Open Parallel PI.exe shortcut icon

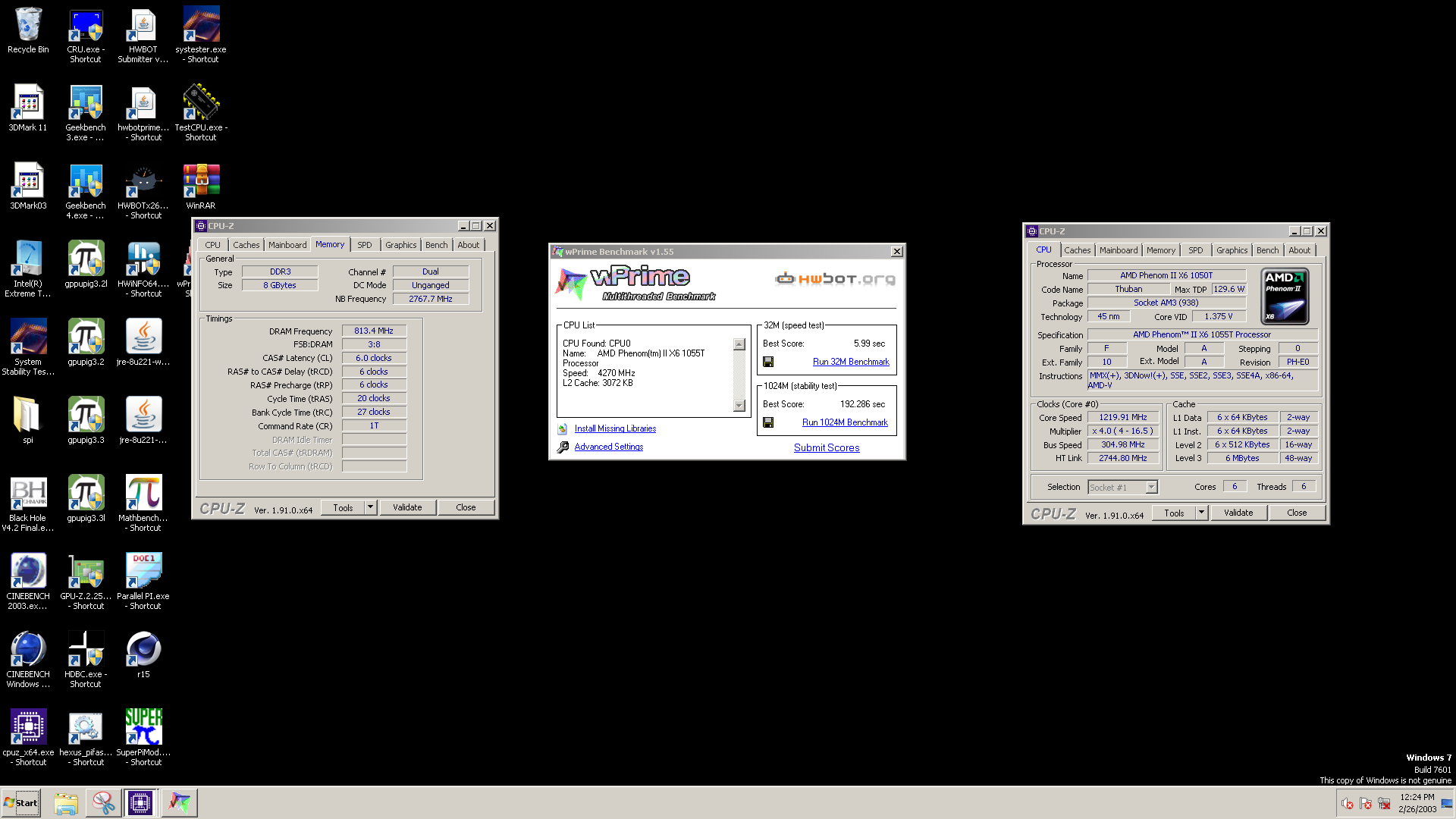coord(143,582)
